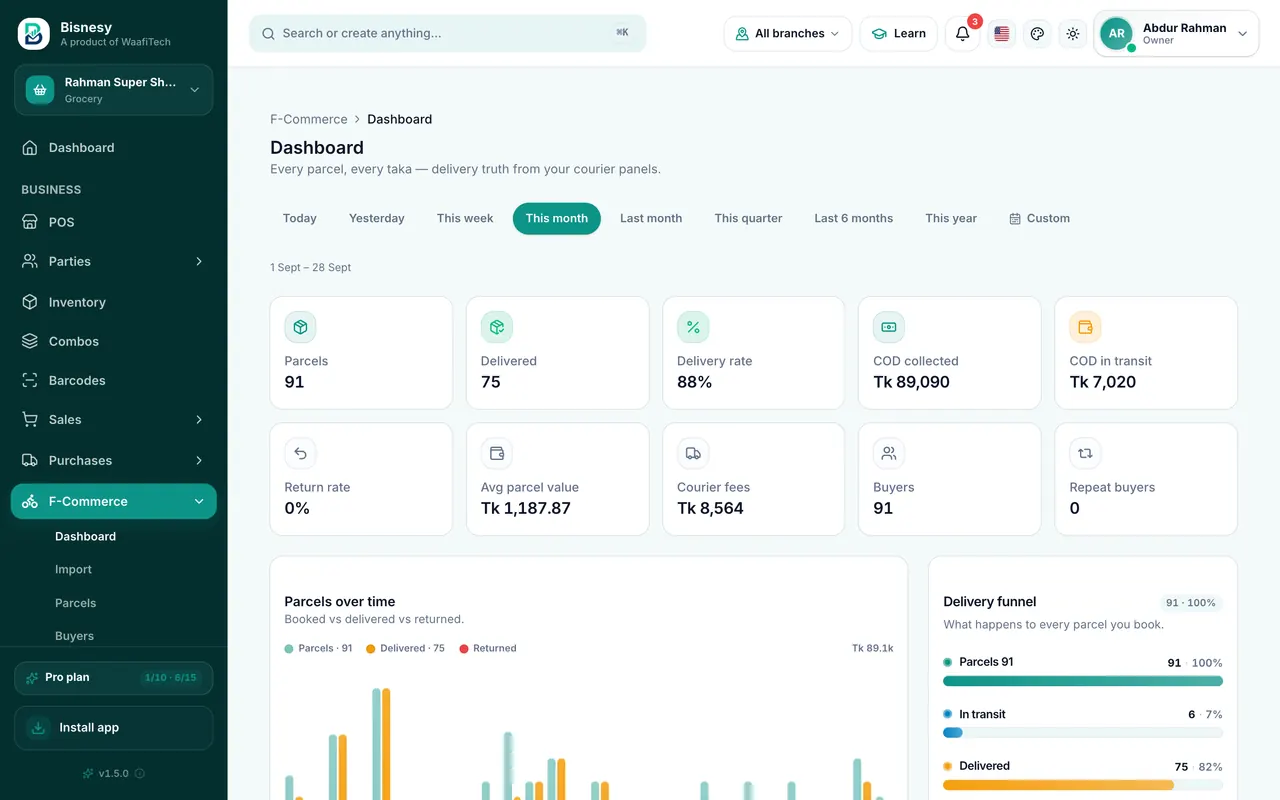This screenshot has height=800, width=1280.
Task: Click the Return rate arrow icon
Action: (x=300, y=453)
